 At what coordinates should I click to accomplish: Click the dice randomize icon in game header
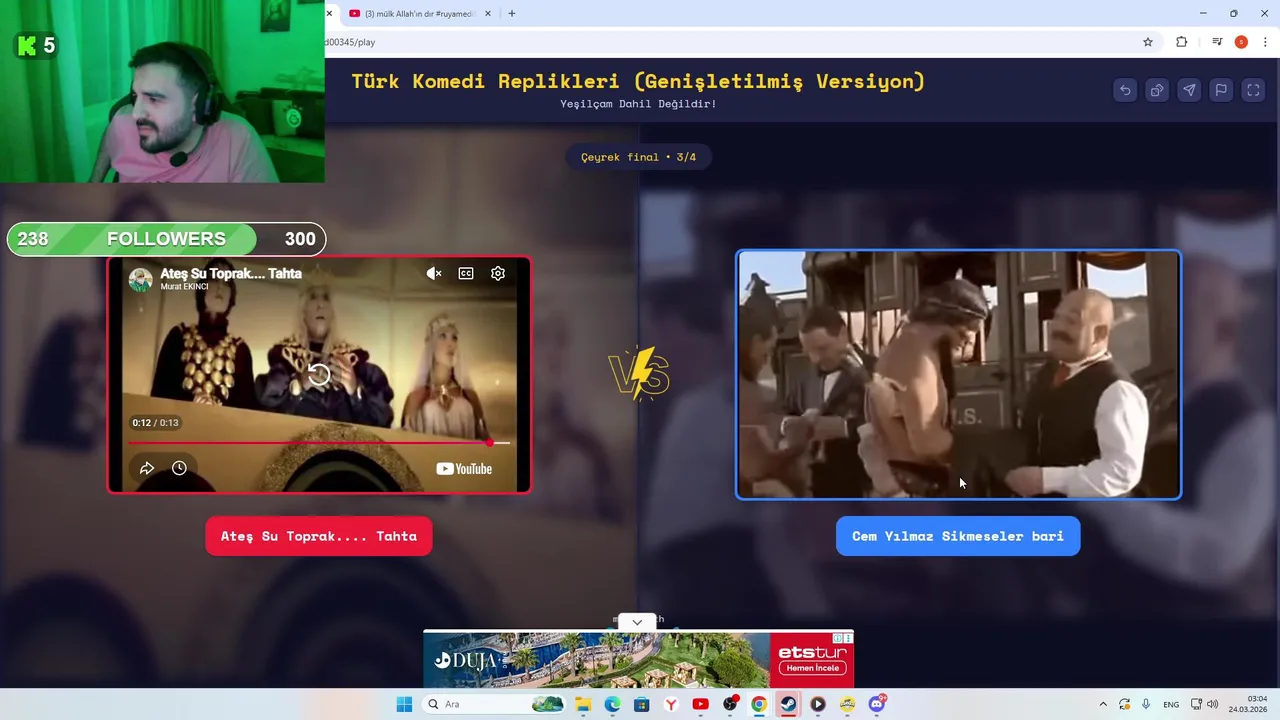pos(1157,90)
